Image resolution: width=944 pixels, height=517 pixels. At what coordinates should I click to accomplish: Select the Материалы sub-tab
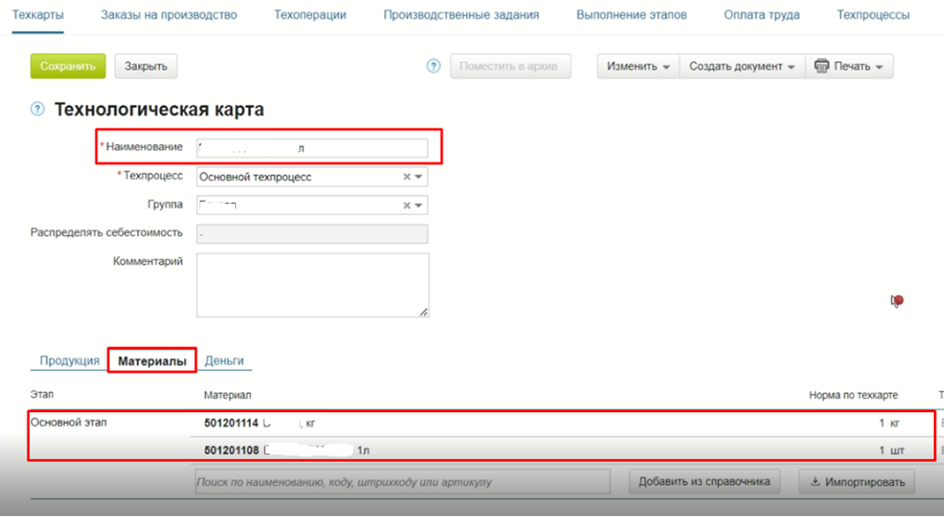coord(152,361)
